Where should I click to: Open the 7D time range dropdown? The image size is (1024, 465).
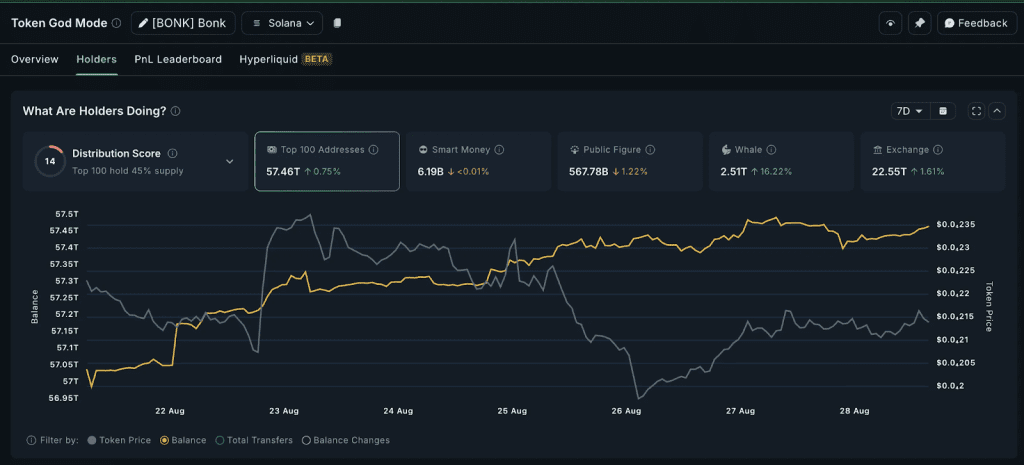point(908,111)
